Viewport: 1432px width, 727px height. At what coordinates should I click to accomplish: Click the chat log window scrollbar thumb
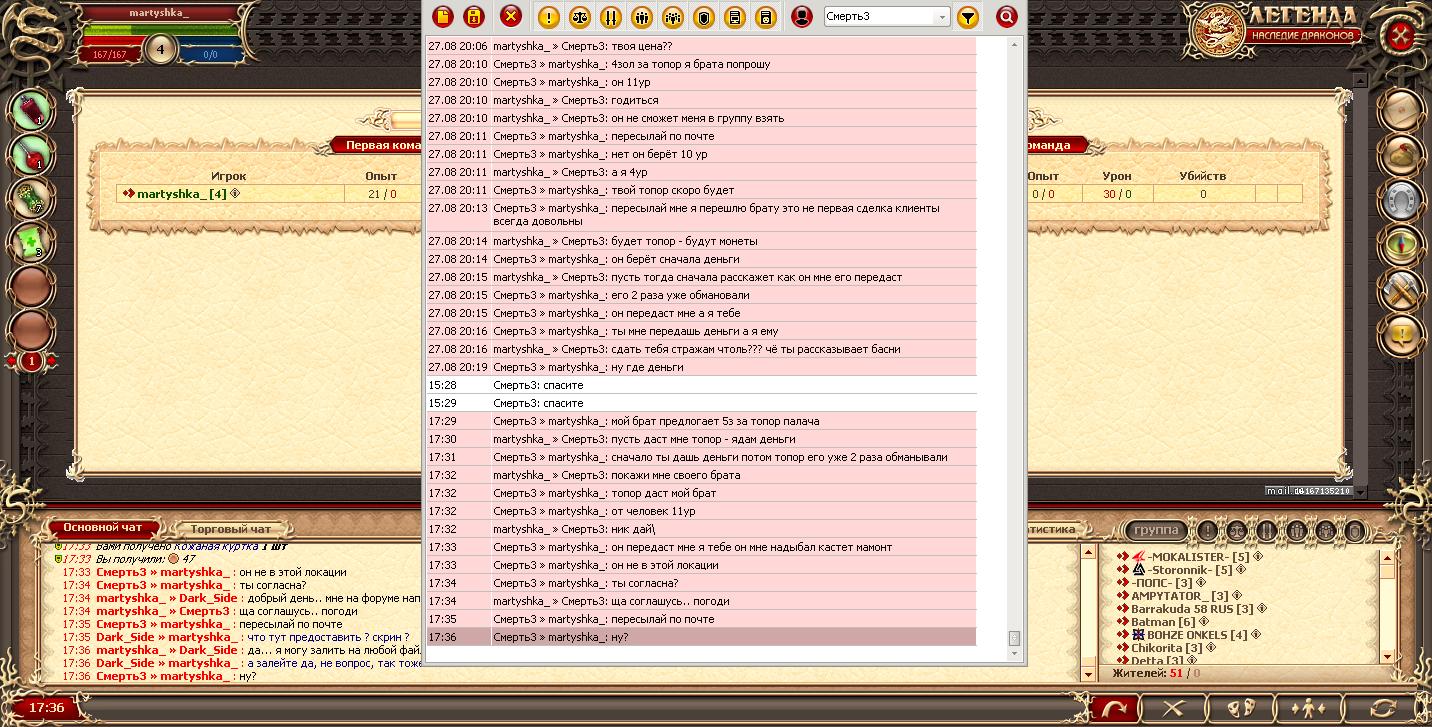1014,638
